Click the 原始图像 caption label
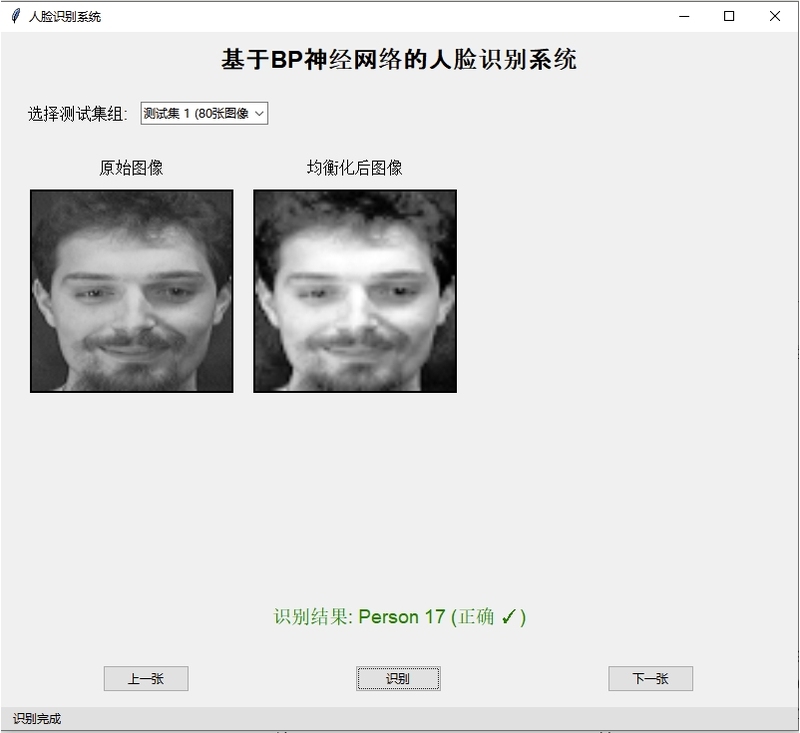Screen dimensions: 800x733 (x=131, y=168)
